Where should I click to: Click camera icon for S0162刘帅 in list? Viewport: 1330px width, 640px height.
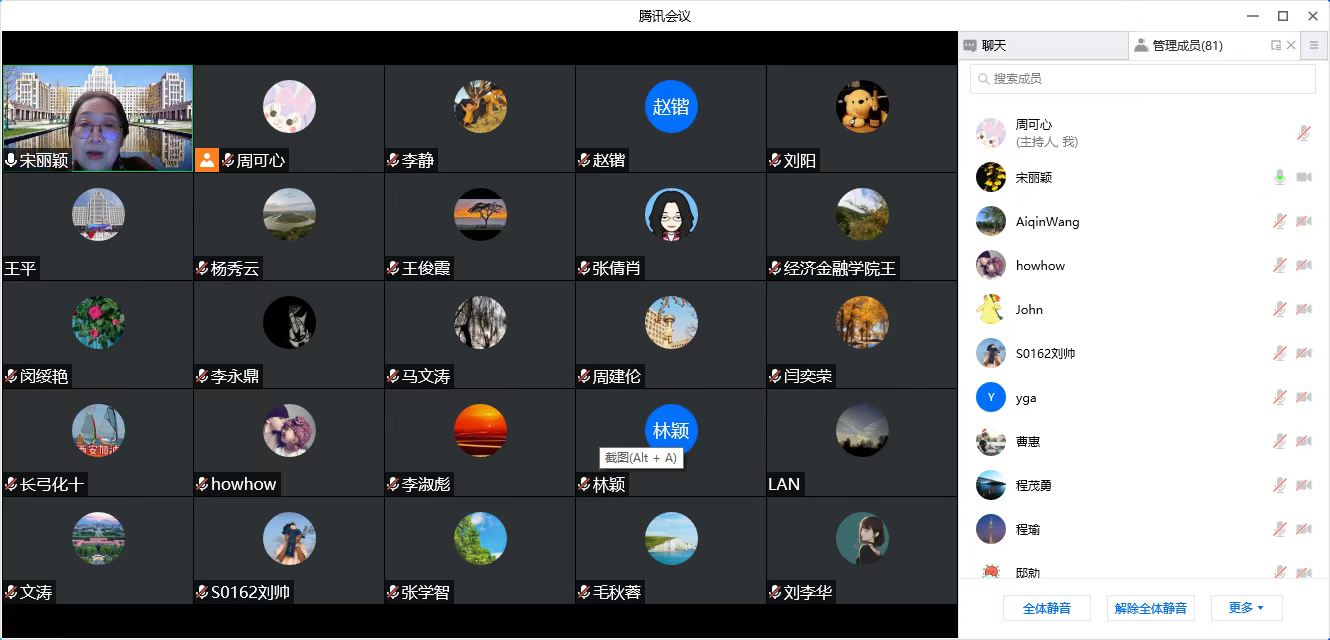1304,353
